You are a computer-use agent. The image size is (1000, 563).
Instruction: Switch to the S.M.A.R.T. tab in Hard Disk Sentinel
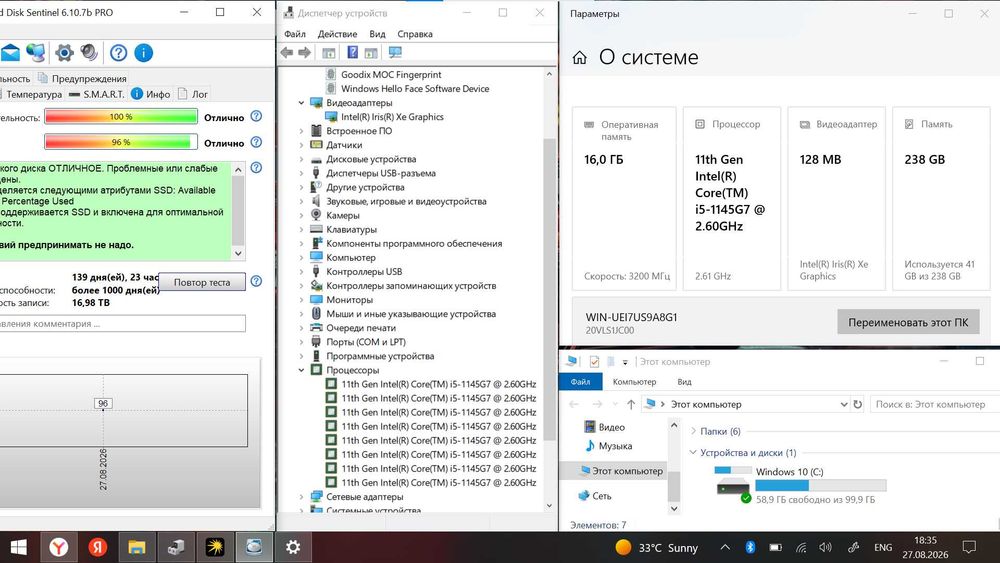96,94
